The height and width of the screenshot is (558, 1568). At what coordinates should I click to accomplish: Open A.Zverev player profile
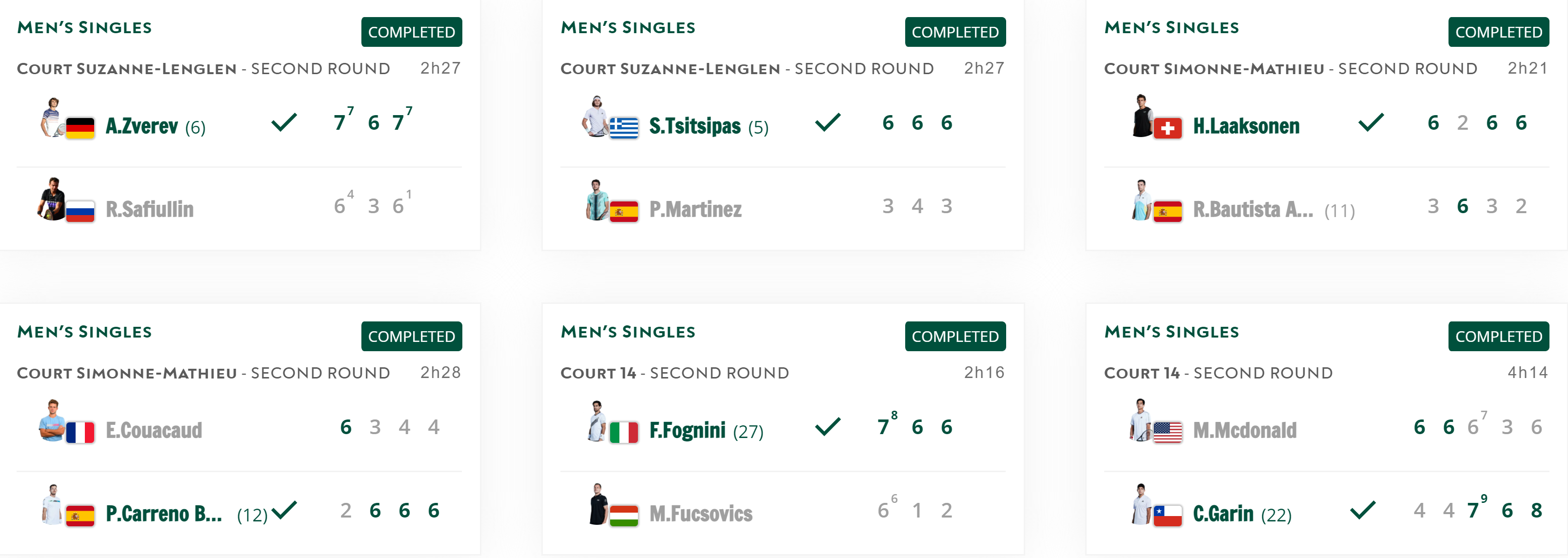click(x=141, y=126)
